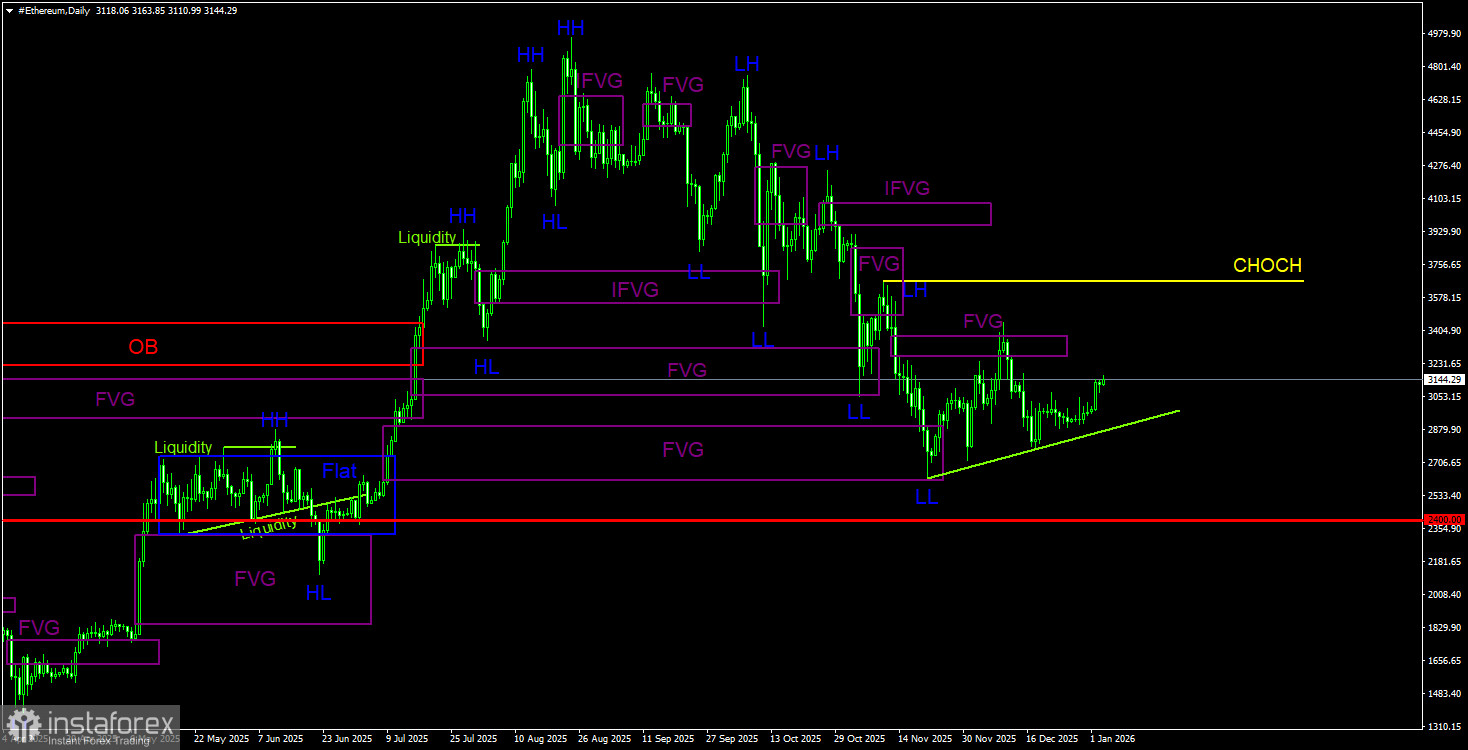Click the 9 Jul 2025 date label
The height and width of the screenshot is (750, 1468).
409,739
